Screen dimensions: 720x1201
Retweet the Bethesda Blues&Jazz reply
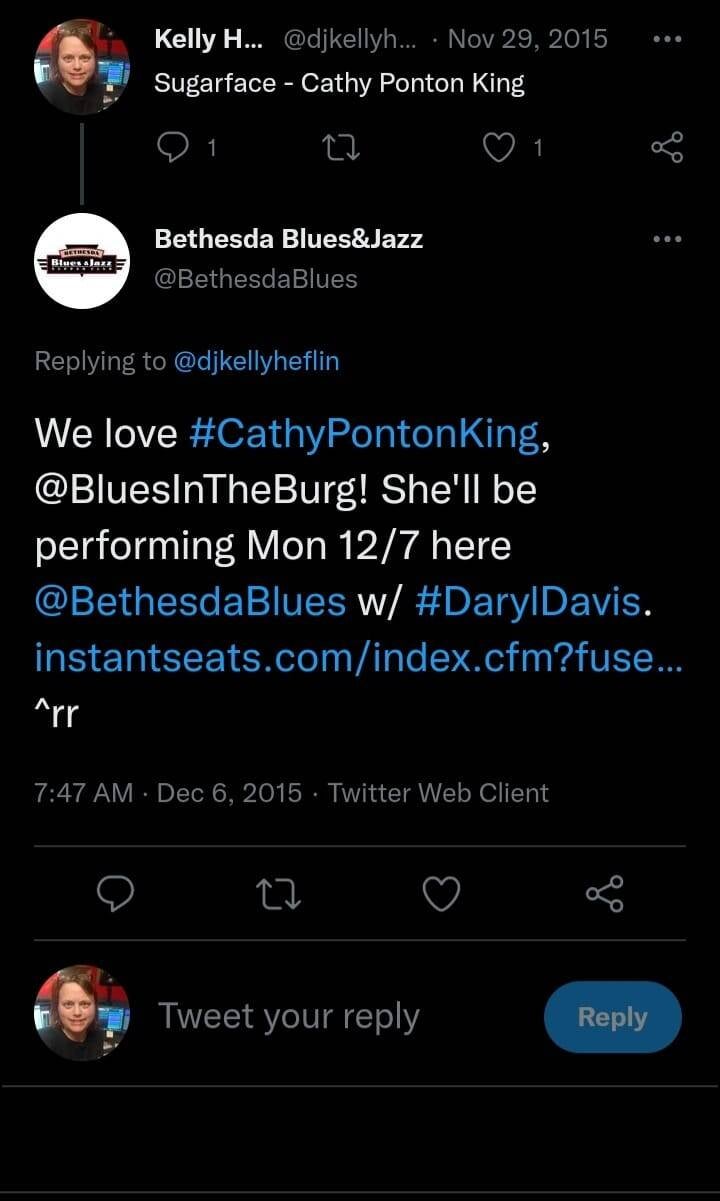tap(279, 894)
